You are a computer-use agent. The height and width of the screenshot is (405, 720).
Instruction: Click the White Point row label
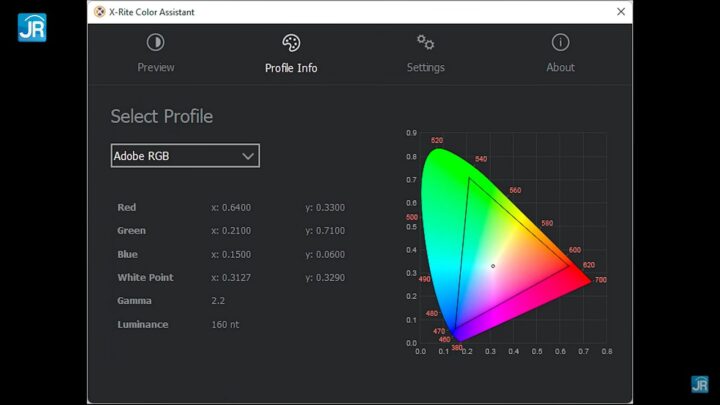pos(145,278)
